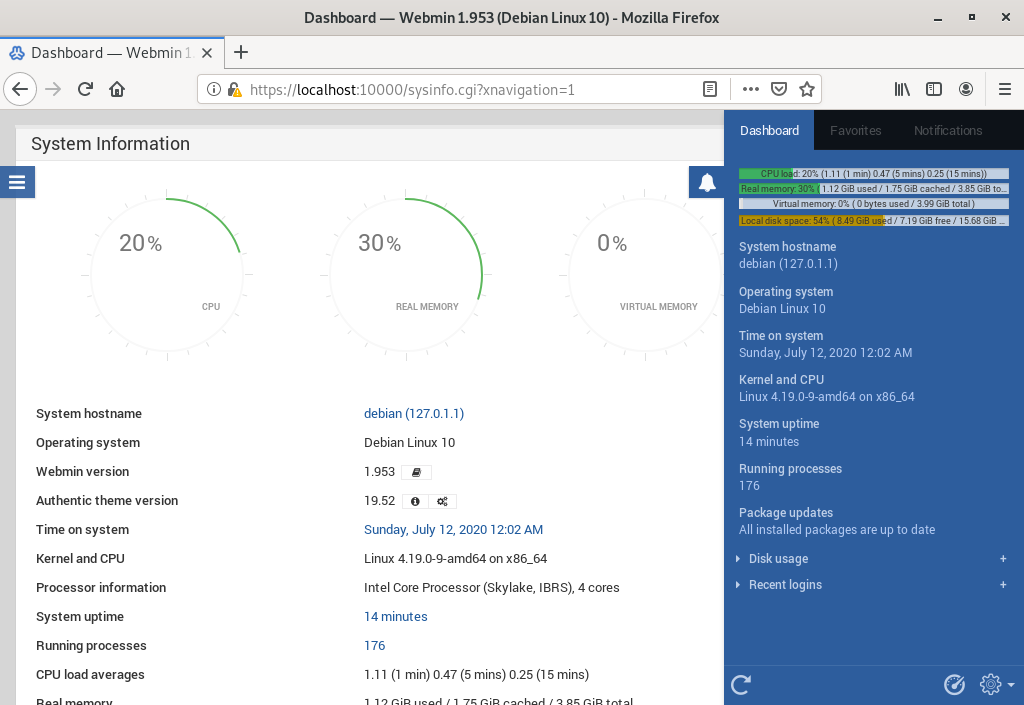Toggle Firefox reader view
This screenshot has height=705, width=1024.
coord(709,89)
